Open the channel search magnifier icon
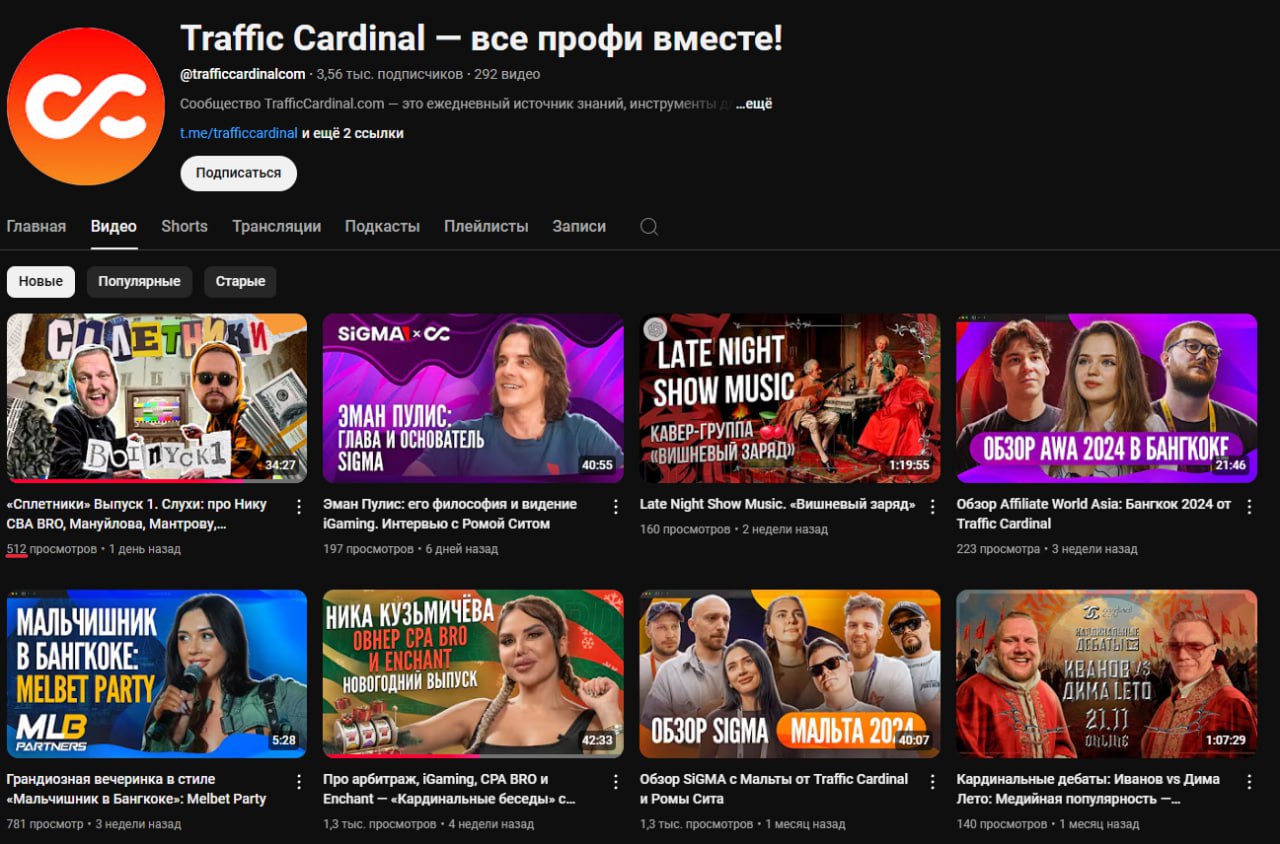Image resolution: width=1280 pixels, height=844 pixels. point(649,227)
